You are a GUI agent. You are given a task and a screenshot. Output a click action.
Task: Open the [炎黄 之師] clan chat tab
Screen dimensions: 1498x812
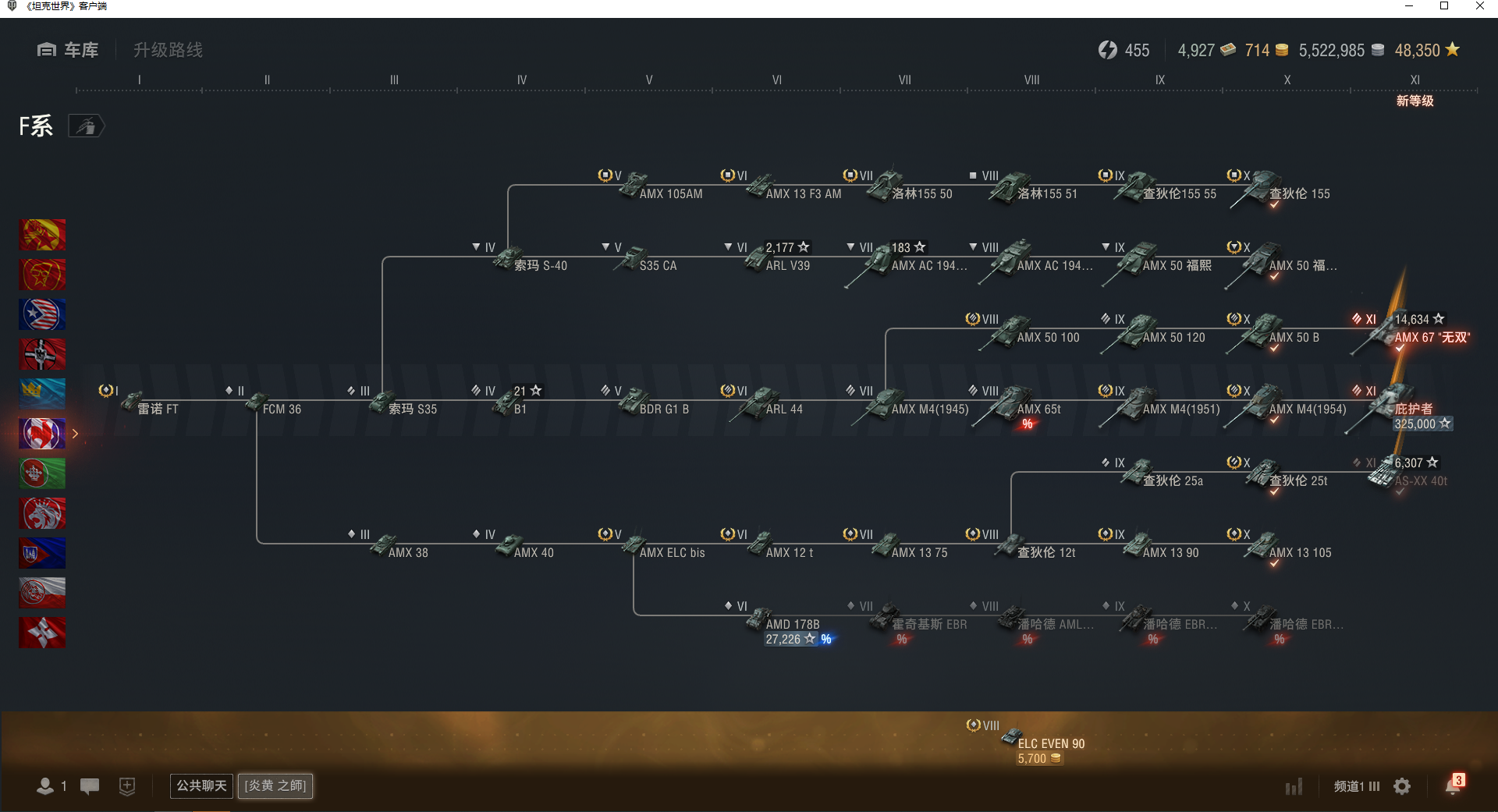point(275,785)
